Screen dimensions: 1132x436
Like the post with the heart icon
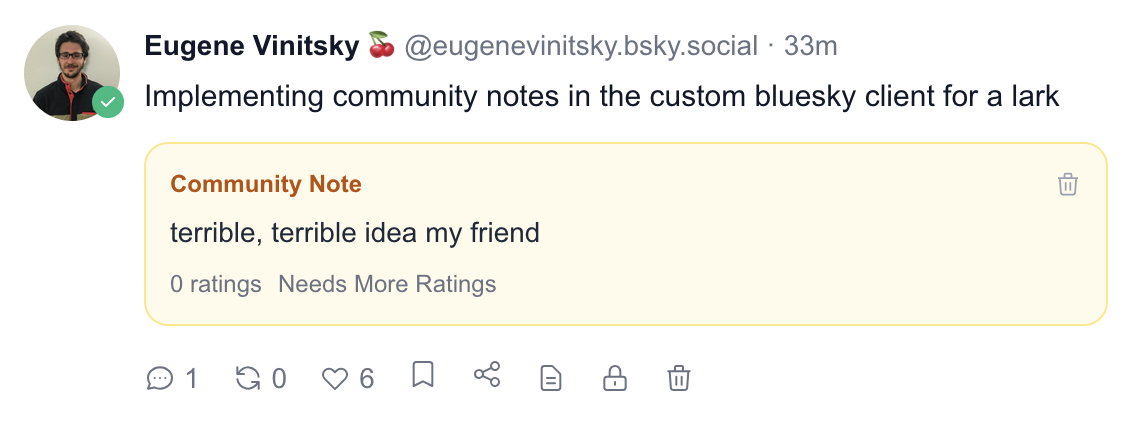tap(334, 378)
